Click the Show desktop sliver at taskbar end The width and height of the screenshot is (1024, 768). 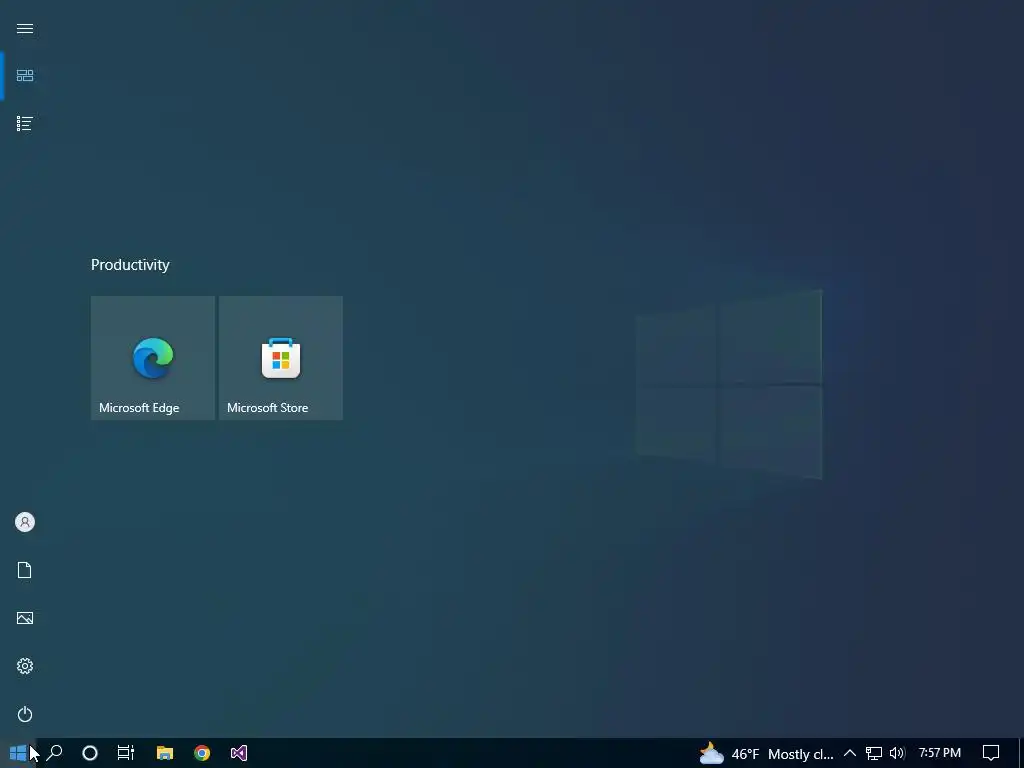coord(1021,753)
